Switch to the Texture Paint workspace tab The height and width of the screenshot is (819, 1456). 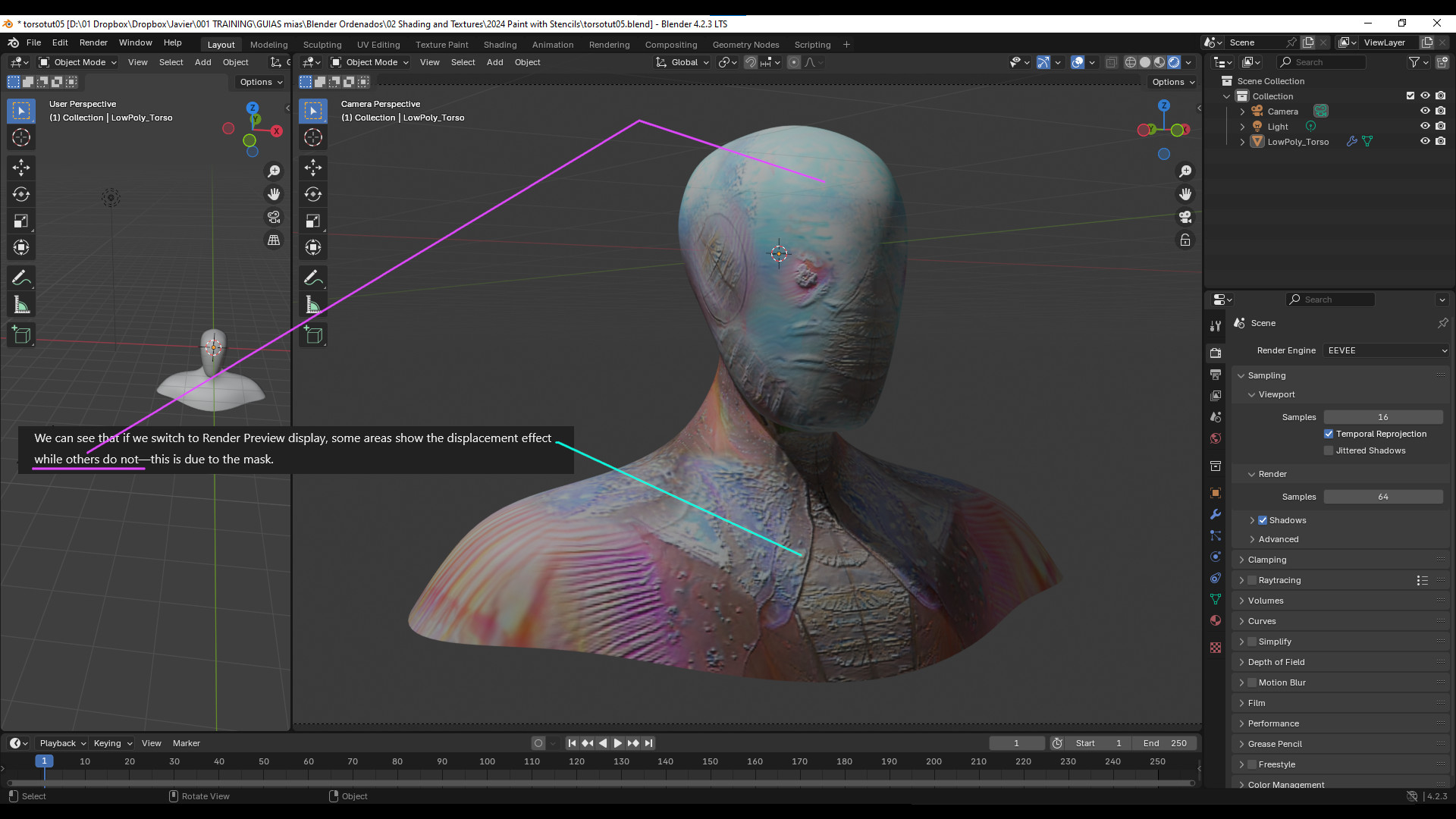click(441, 45)
